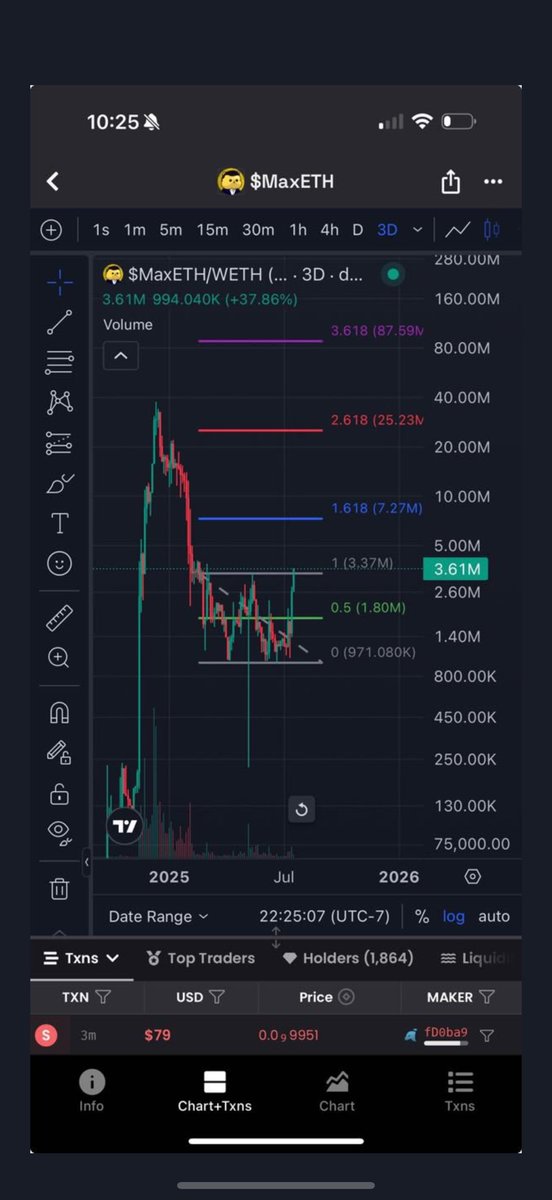This screenshot has height=1200, width=552.
Task: Choose the 5m timeframe
Action: pos(171,230)
